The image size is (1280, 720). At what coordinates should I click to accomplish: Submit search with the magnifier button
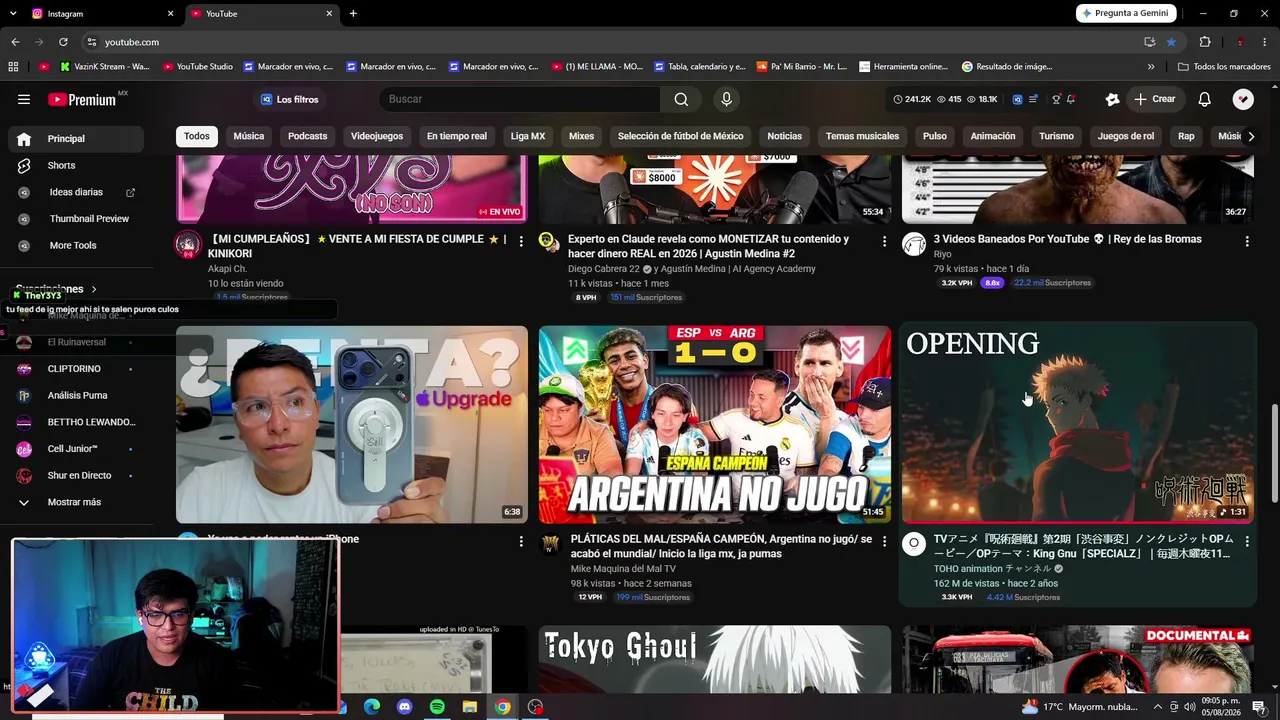pos(681,99)
